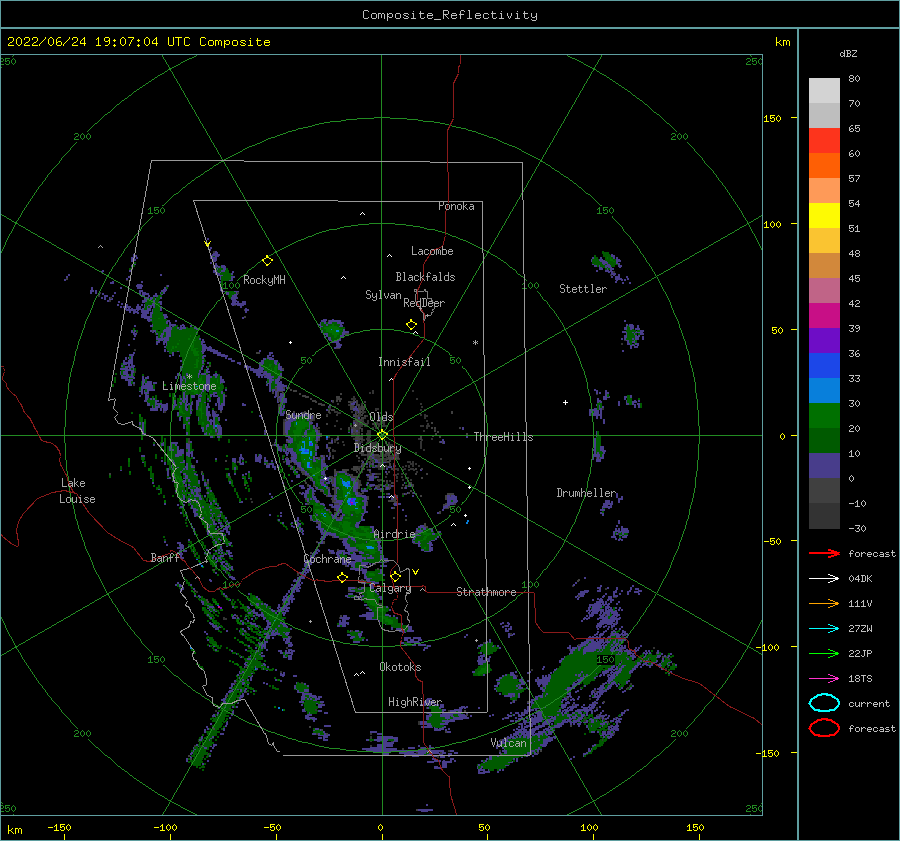Image resolution: width=900 pixels, height=841 pixels.
Task: Click the 20 dBZ green swatch
Action: click(x=824, y=416)
